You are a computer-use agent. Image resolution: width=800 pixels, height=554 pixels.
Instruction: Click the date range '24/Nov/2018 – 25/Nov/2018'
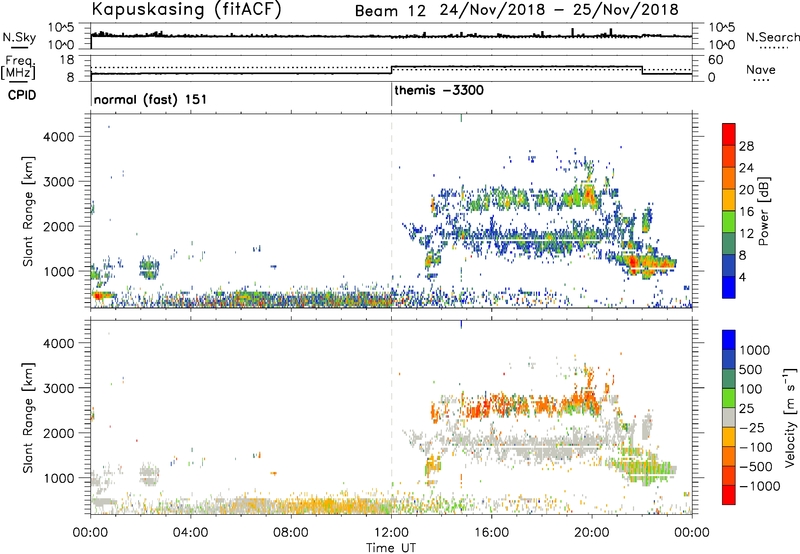point(559,10)
